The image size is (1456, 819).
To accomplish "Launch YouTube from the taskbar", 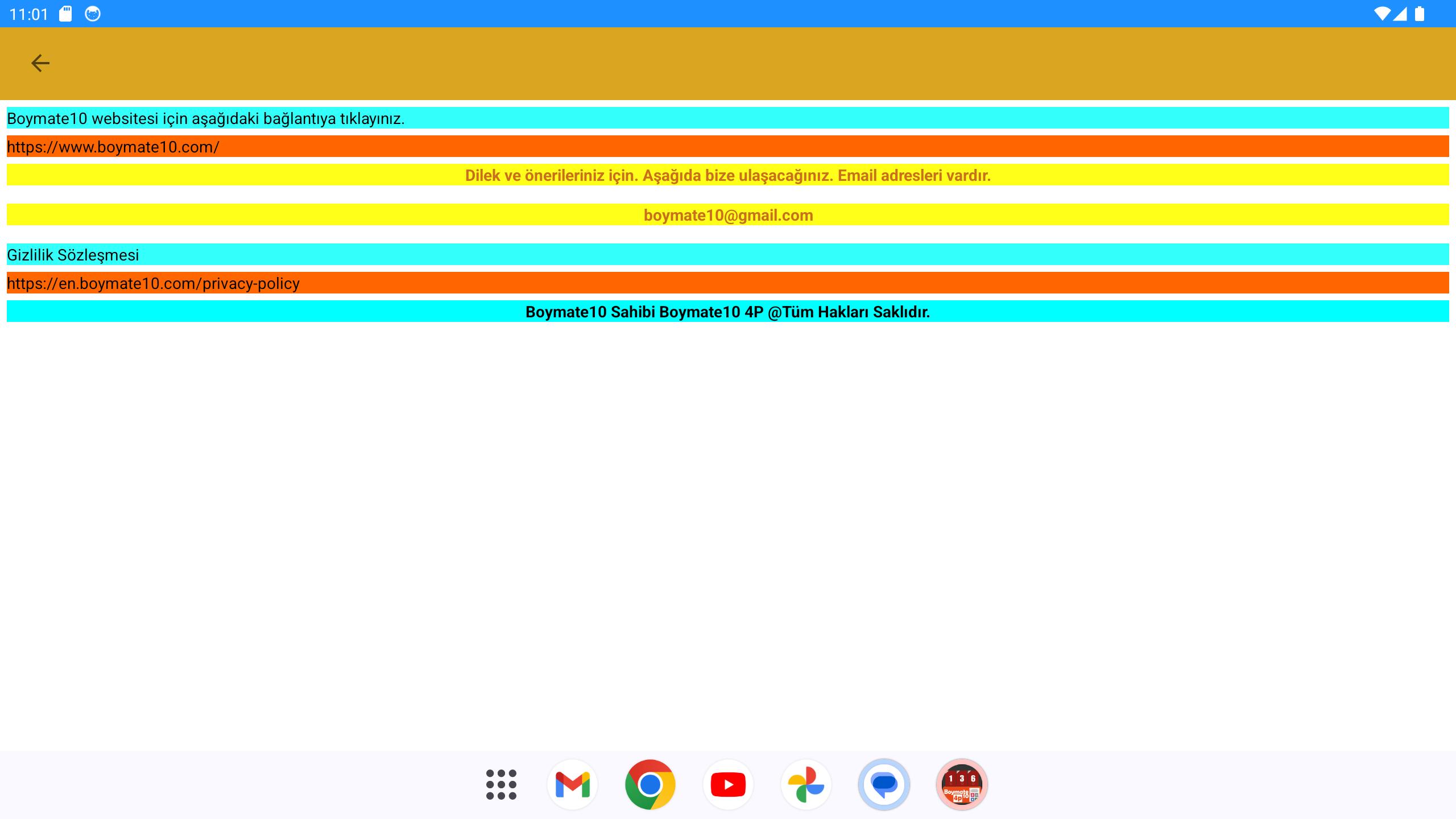I will click(728, 784).
